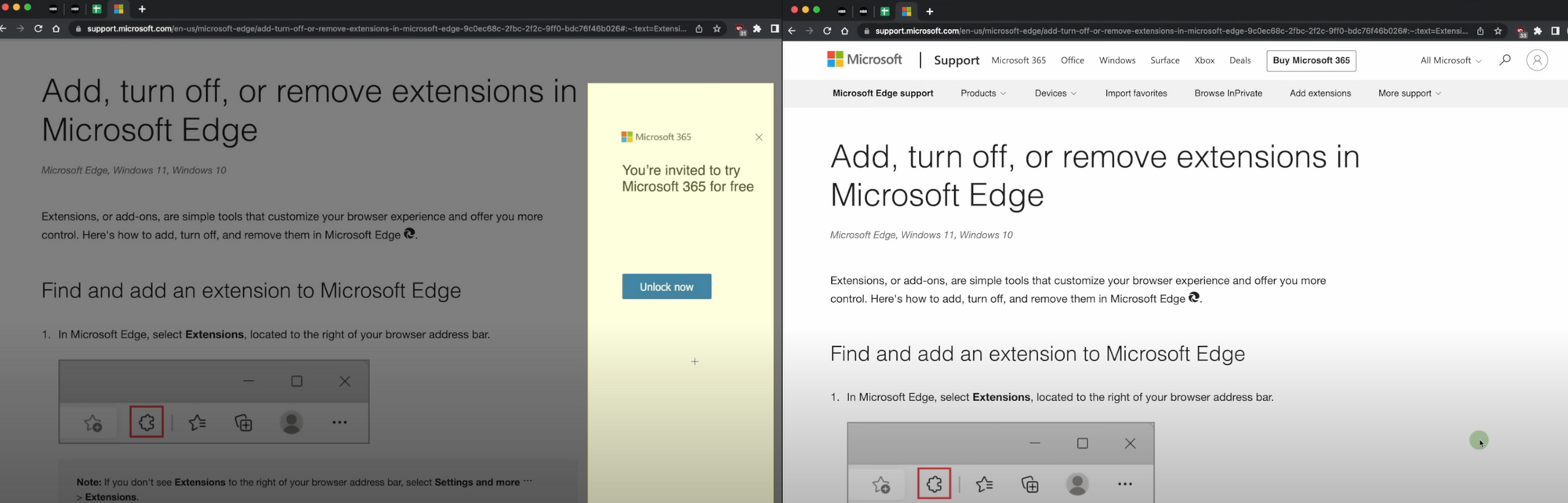
Task: Click Buy Microsoft 365 button
Action: click(1312, 60)
